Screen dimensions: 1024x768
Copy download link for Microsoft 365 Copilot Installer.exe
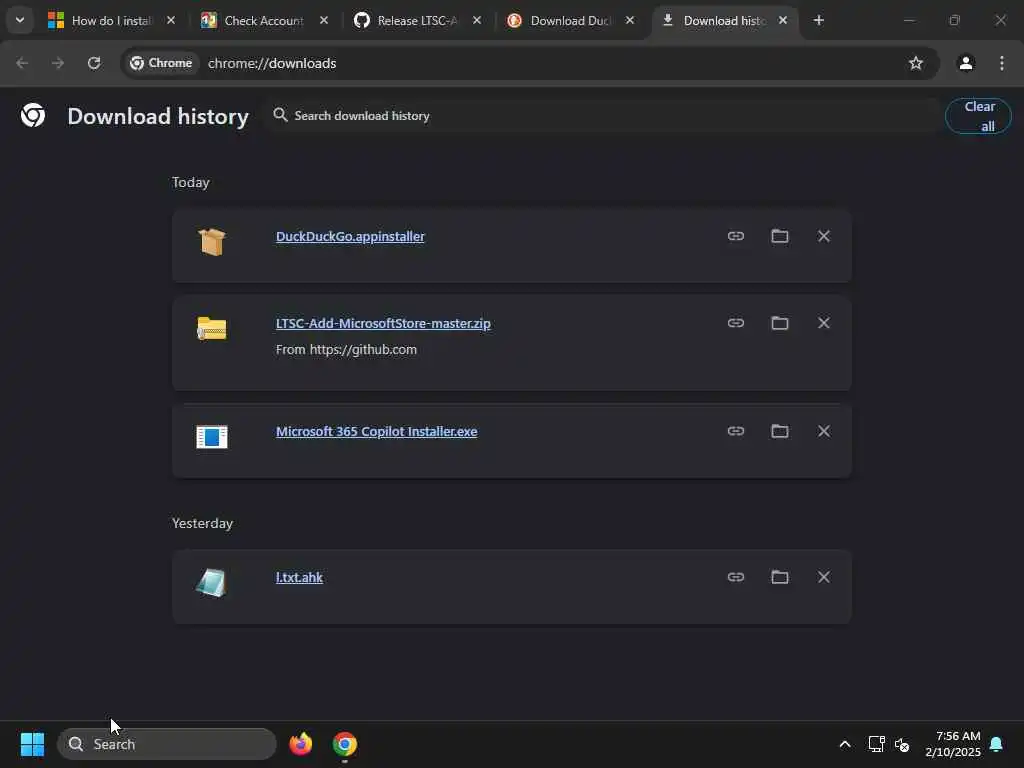[x=736, y=431]
